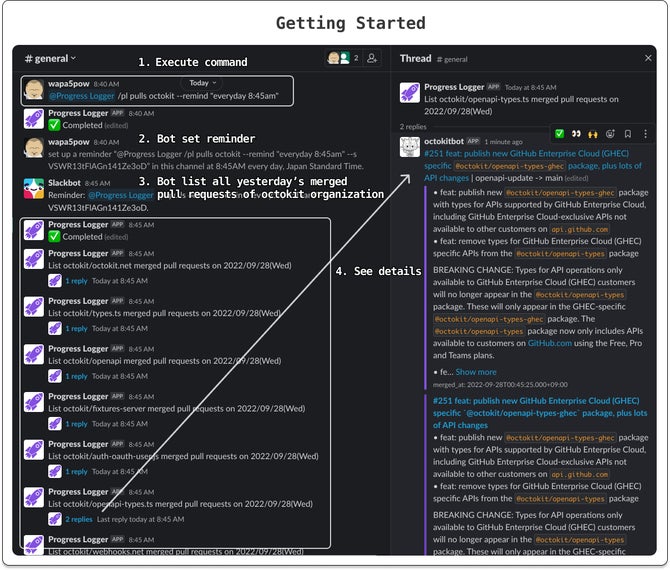React with raised hands emoji
Image resolution: width=670 pixels, height=570 pixels.
593,134
